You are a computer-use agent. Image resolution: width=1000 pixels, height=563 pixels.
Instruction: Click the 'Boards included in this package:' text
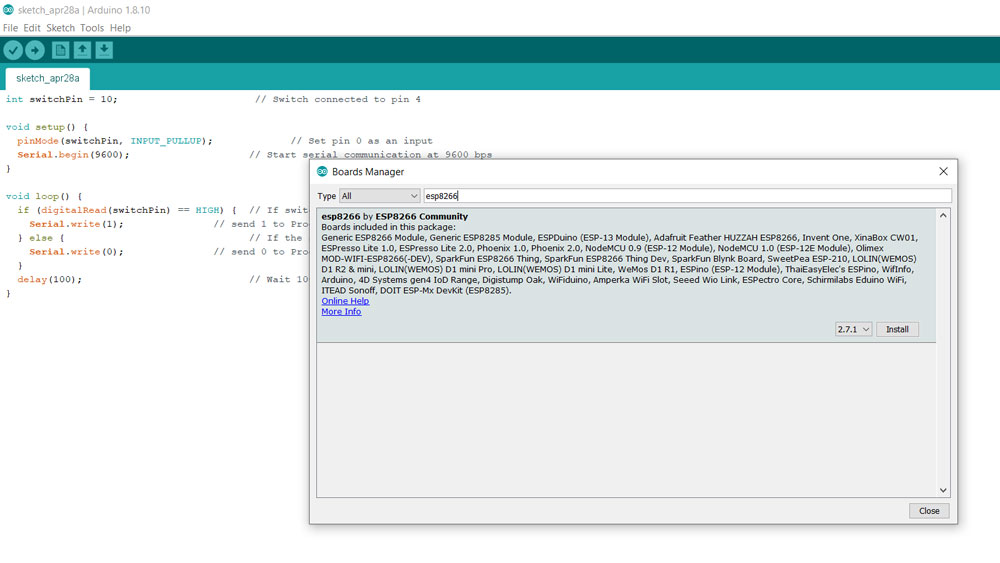click(388, 227)
